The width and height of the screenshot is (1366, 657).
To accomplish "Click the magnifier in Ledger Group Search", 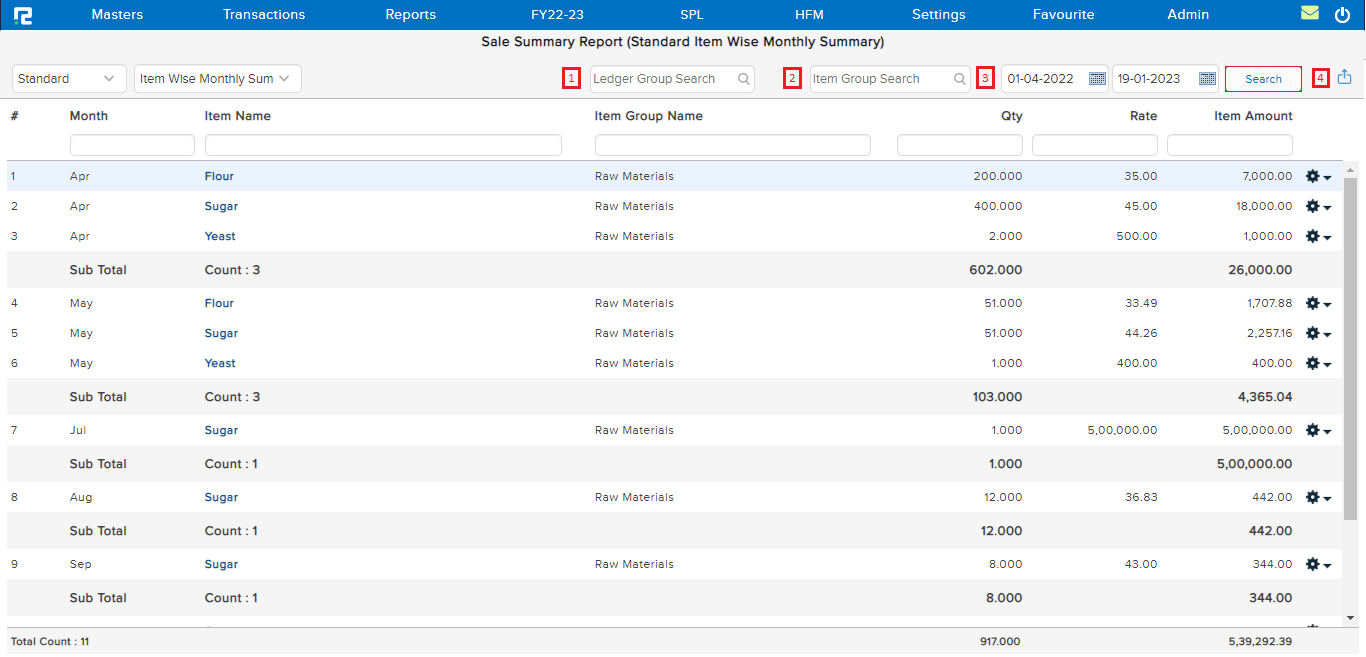I will pos(742,78).
